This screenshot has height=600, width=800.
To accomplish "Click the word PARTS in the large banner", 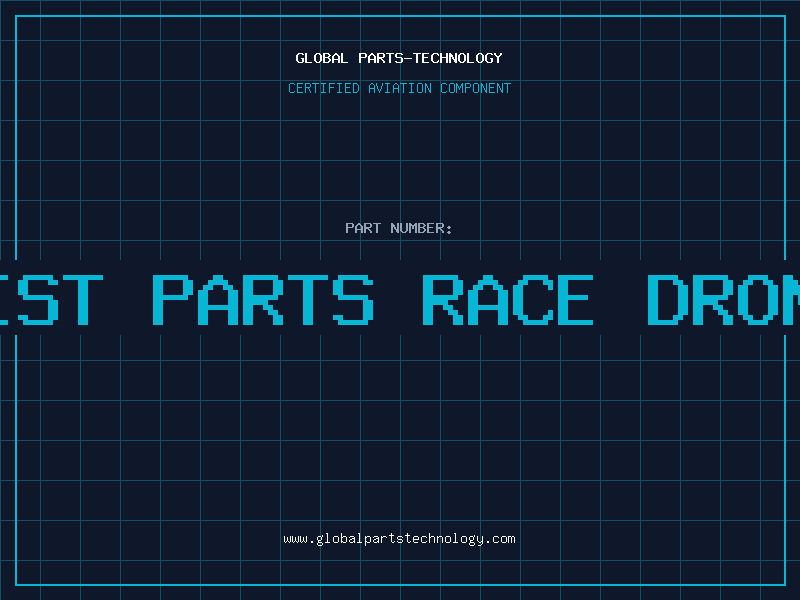I will coord(263,299).
